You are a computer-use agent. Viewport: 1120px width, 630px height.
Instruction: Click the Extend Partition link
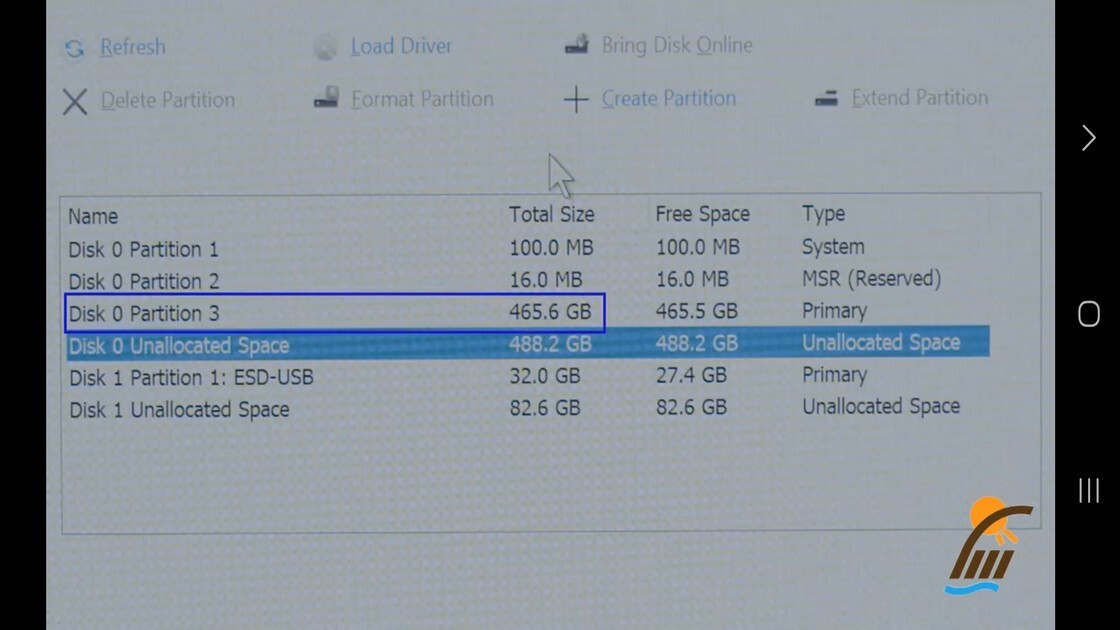920,97
